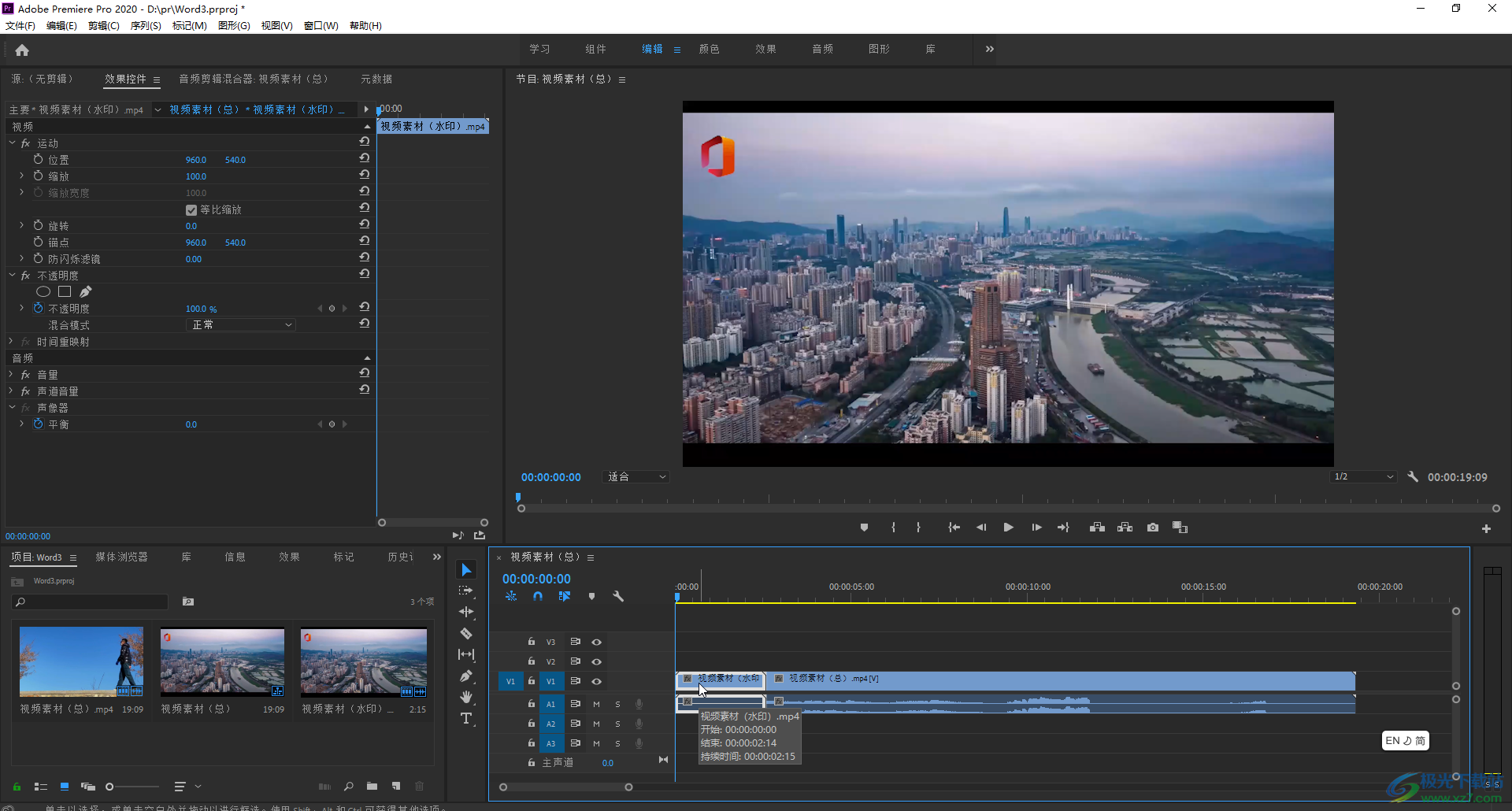The height and width of the screenshot is (811, 1512).
Task: Go to In point
Action: (954, 528)
